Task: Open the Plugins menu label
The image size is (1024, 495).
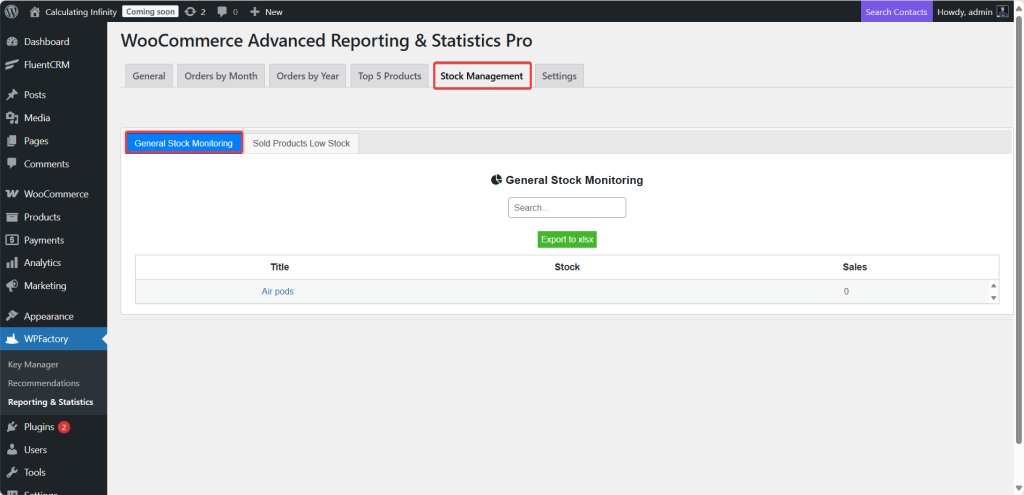Action: [x=39, y=427]
